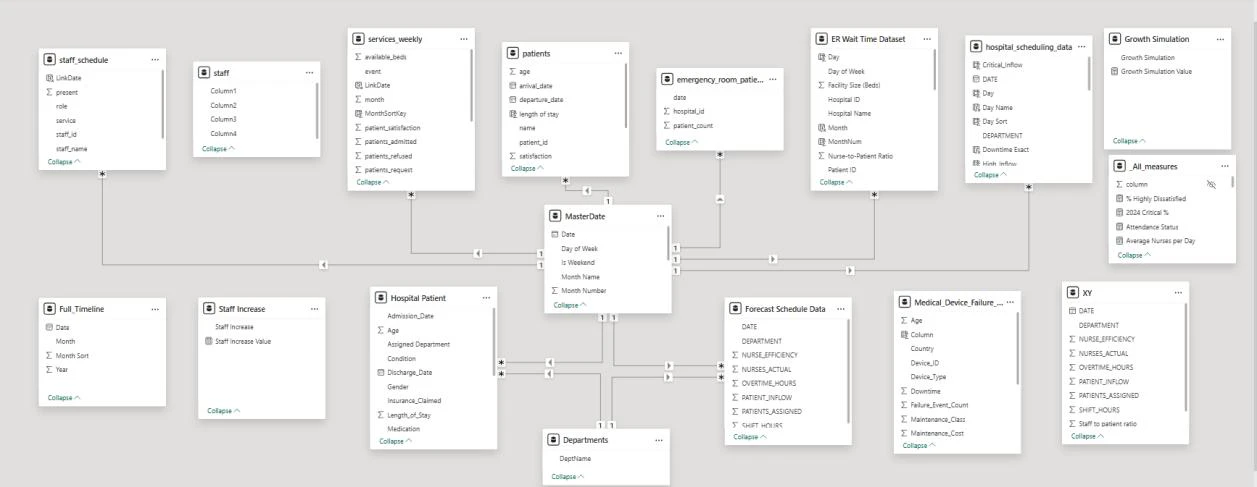Open _All_measures table more options
This screenshot has height=487, width=1257.
click(1225, 166)
